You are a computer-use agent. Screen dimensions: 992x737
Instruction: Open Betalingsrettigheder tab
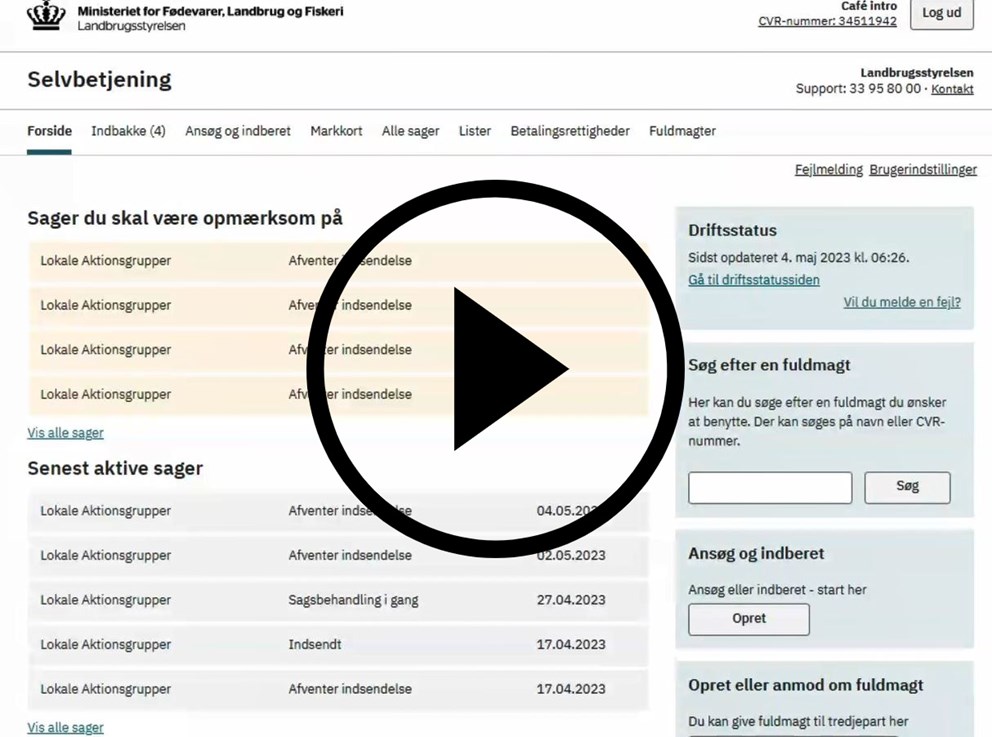point(570,131)
